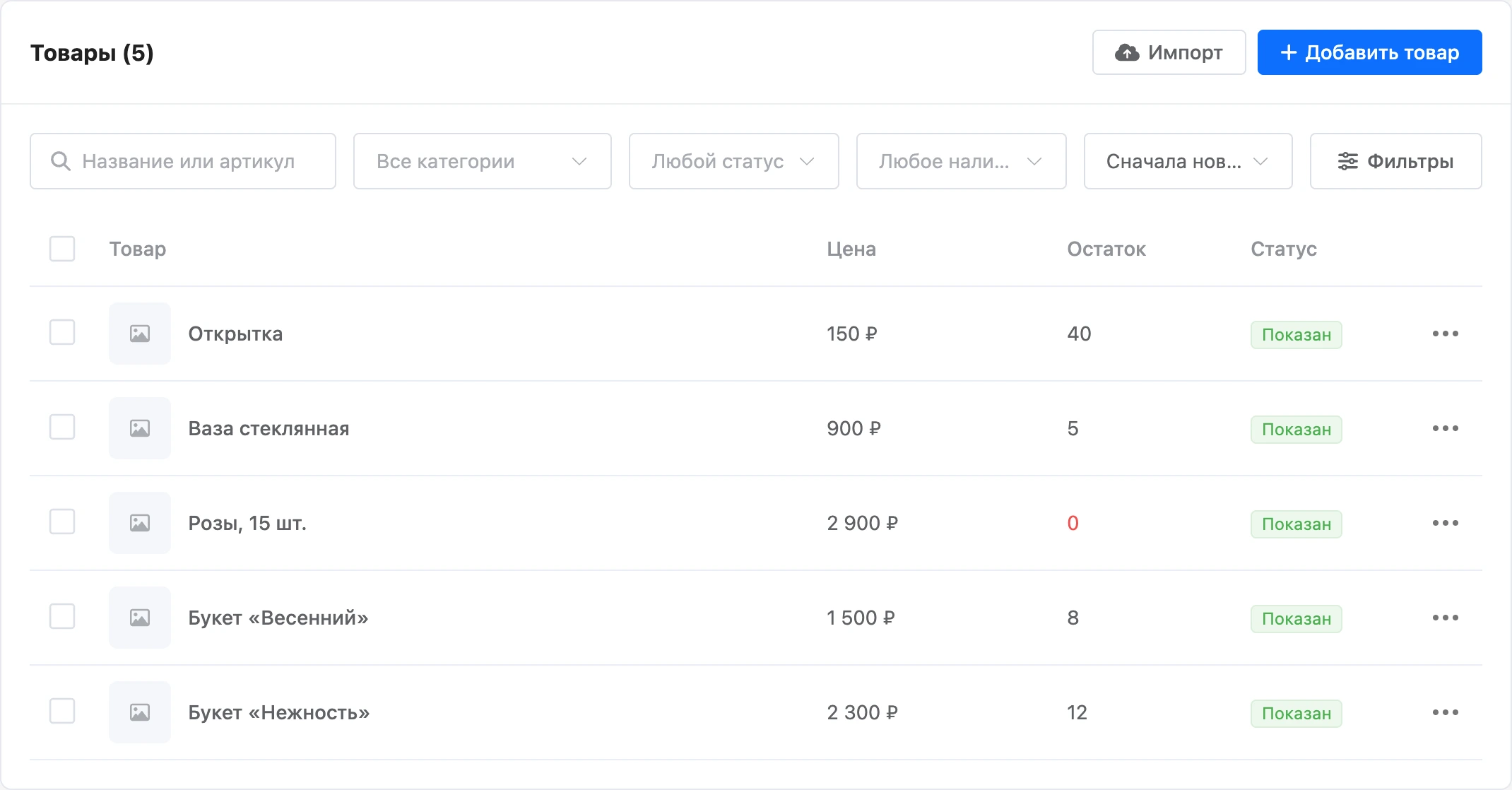Screen dimensions: 1512x790
Task: Check the box for Розы, 15 шт.
Action: [62, 521]
